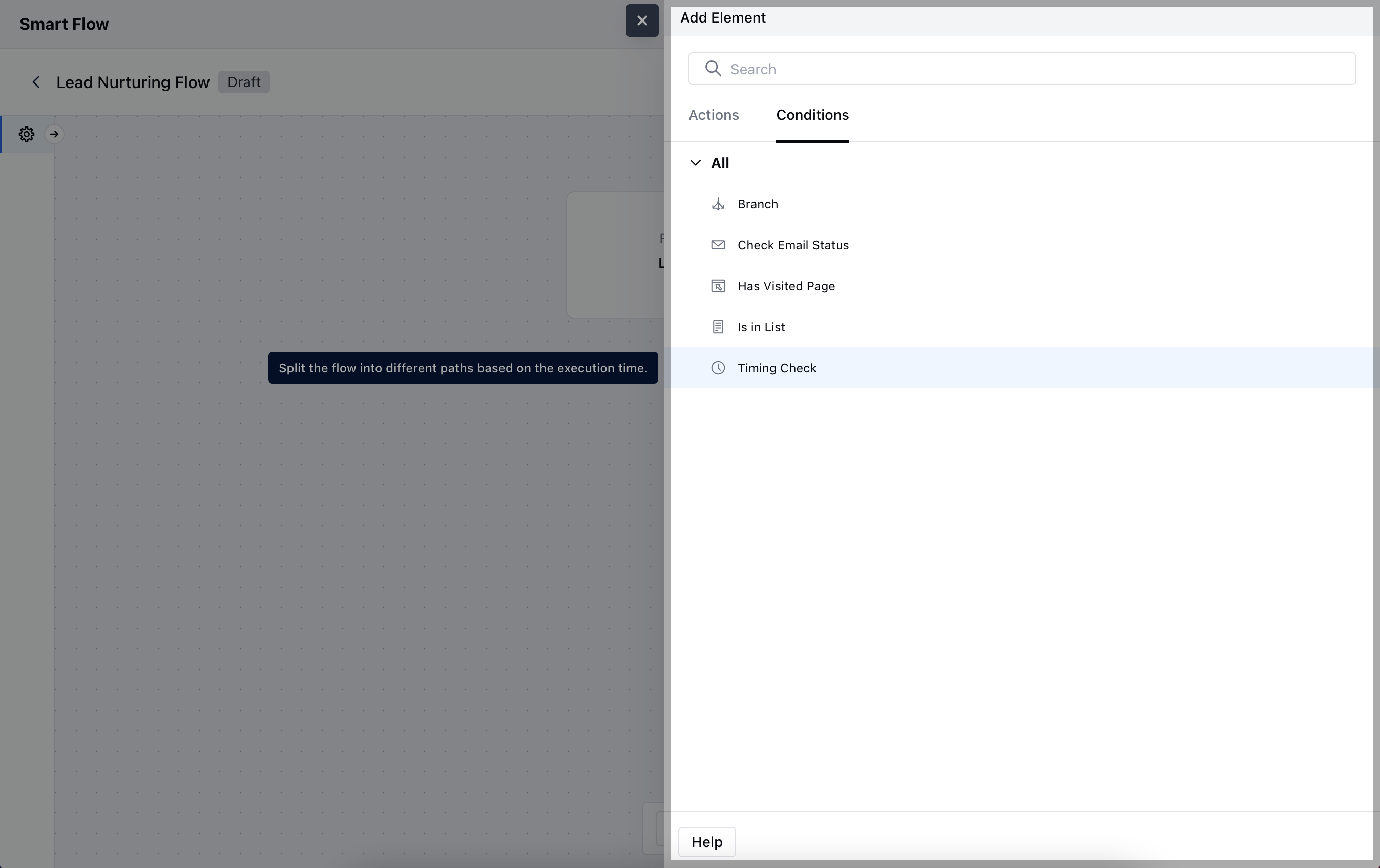Open flow settings gear icon
This screenshot has height=868, width=1380.
[26, 134]
